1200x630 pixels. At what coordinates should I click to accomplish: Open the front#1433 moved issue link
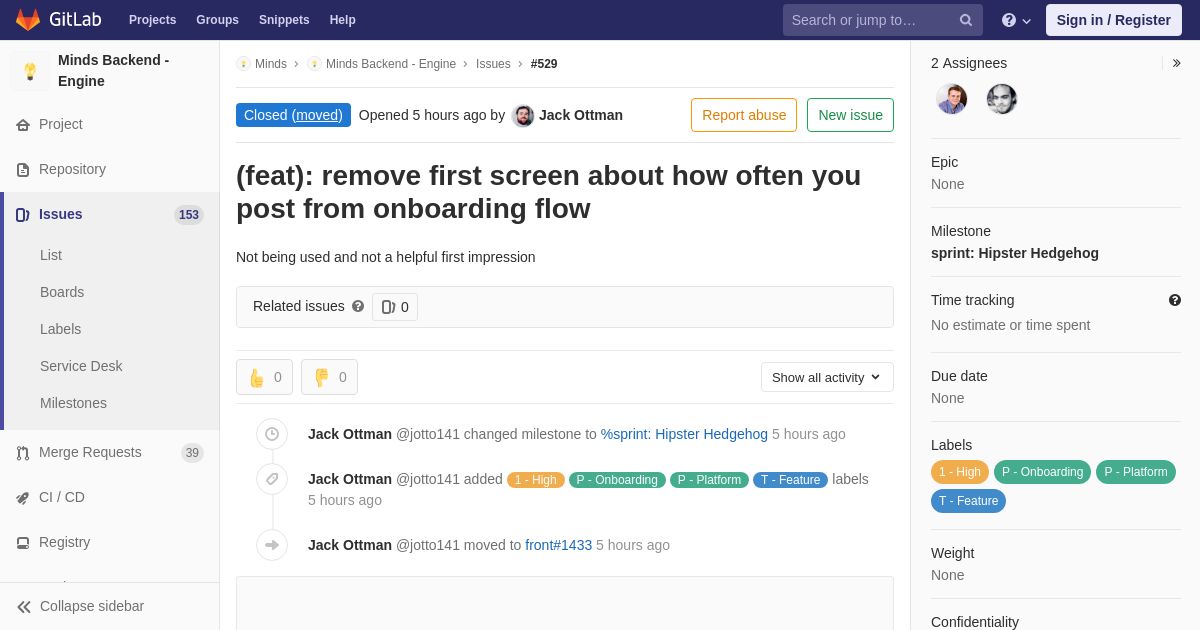pos(558,545)
